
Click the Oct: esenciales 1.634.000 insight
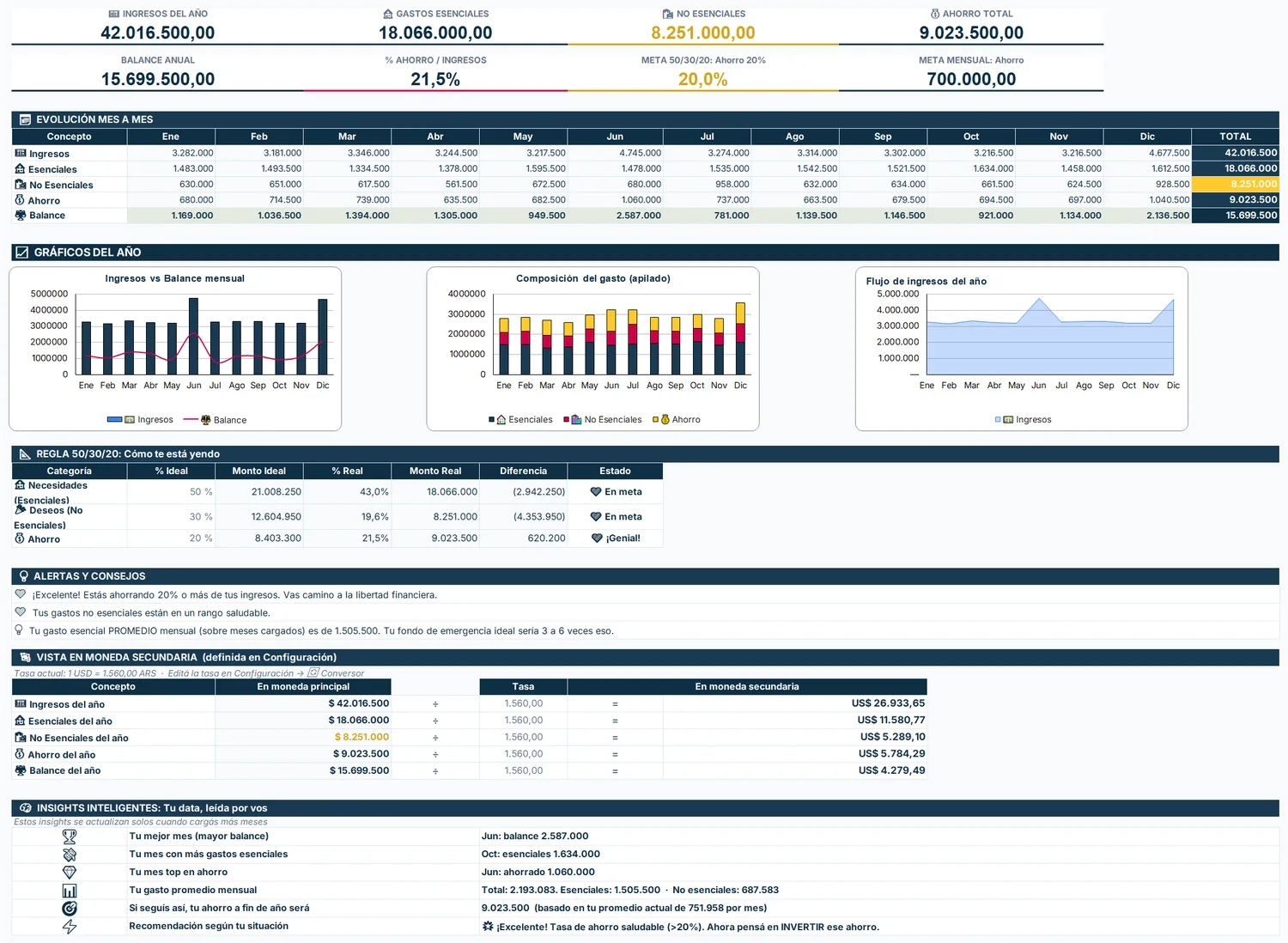pyautogui.click(x=541, y=855)
